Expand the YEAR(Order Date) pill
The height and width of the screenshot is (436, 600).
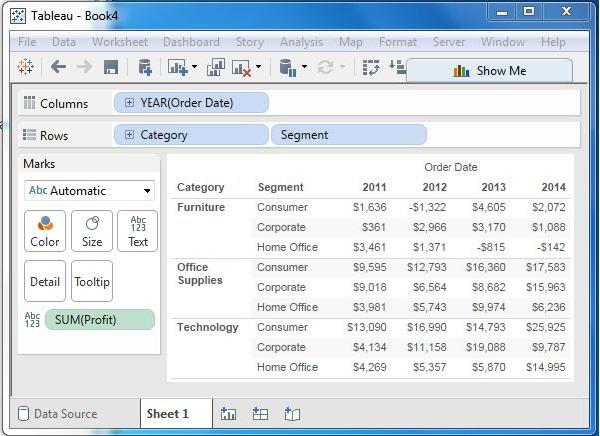(x=129, y=103)
